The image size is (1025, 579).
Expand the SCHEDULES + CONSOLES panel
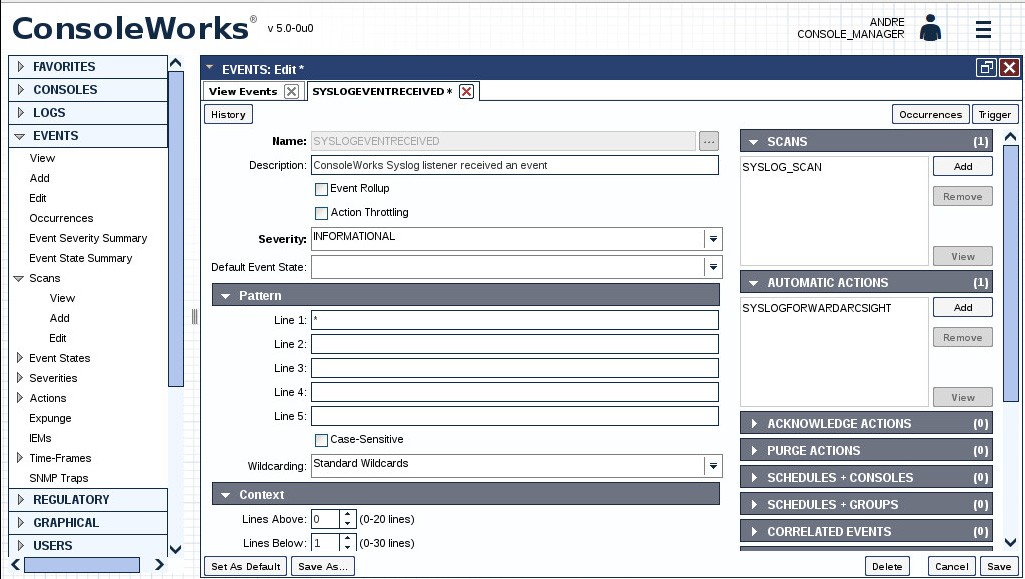[754, 478]
